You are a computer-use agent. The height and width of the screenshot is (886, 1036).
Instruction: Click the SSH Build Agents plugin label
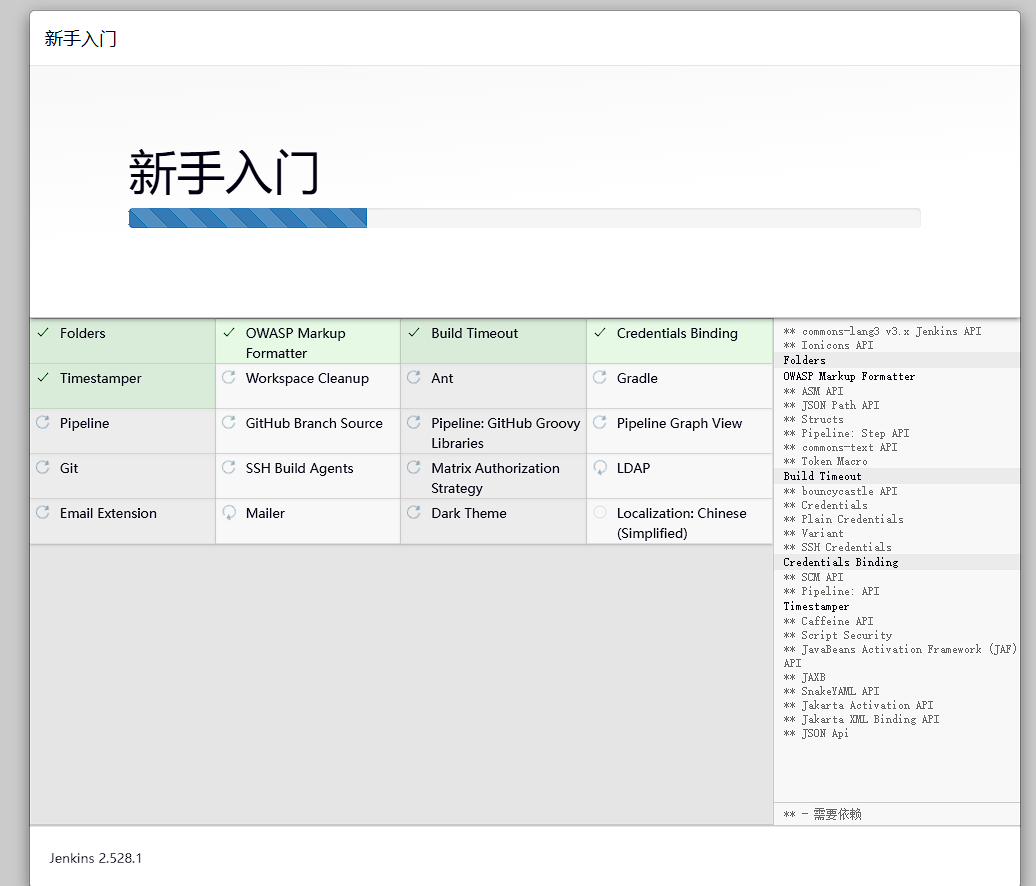299,469
